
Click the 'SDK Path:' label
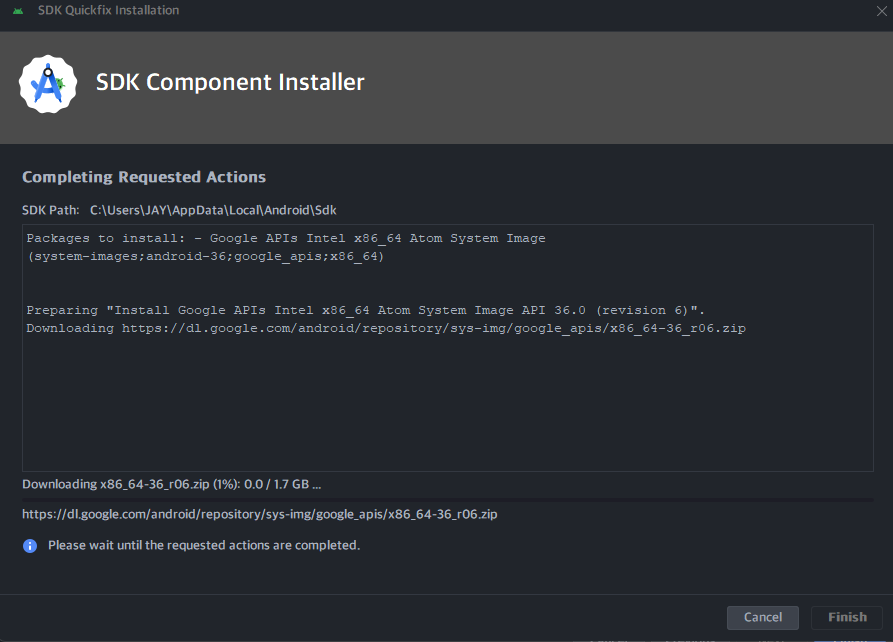coord(51,210)
